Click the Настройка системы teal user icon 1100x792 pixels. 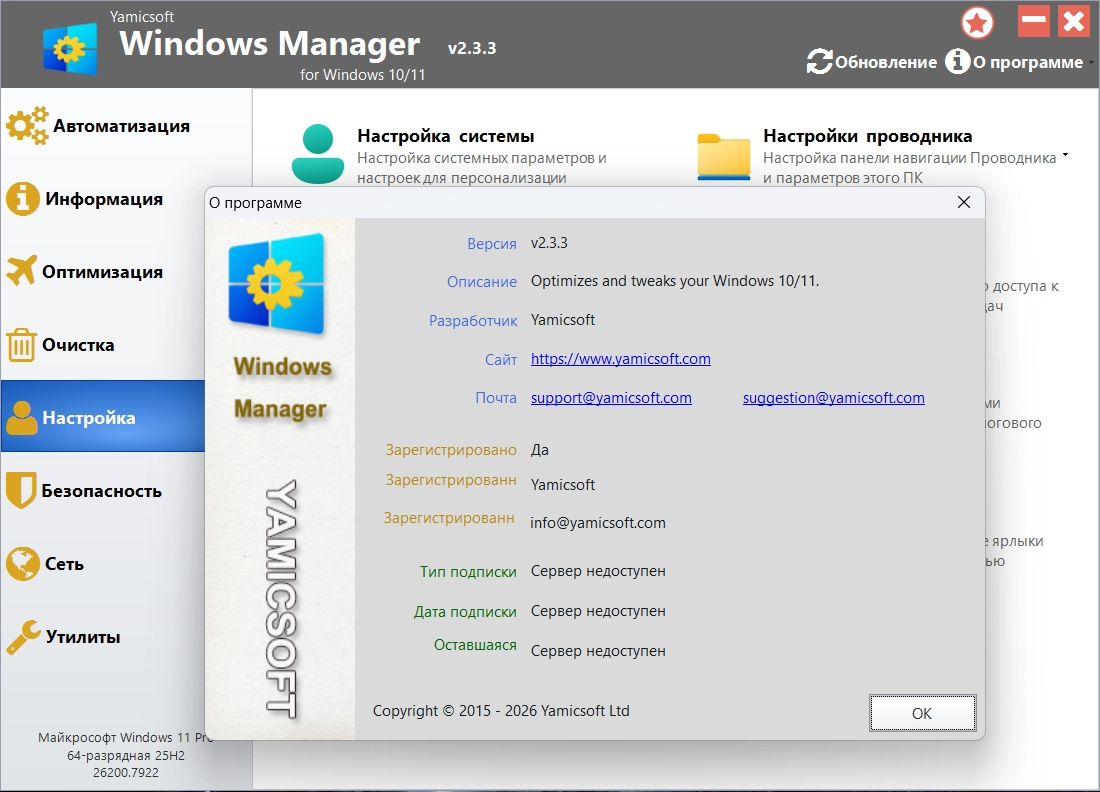coord(318,154)
